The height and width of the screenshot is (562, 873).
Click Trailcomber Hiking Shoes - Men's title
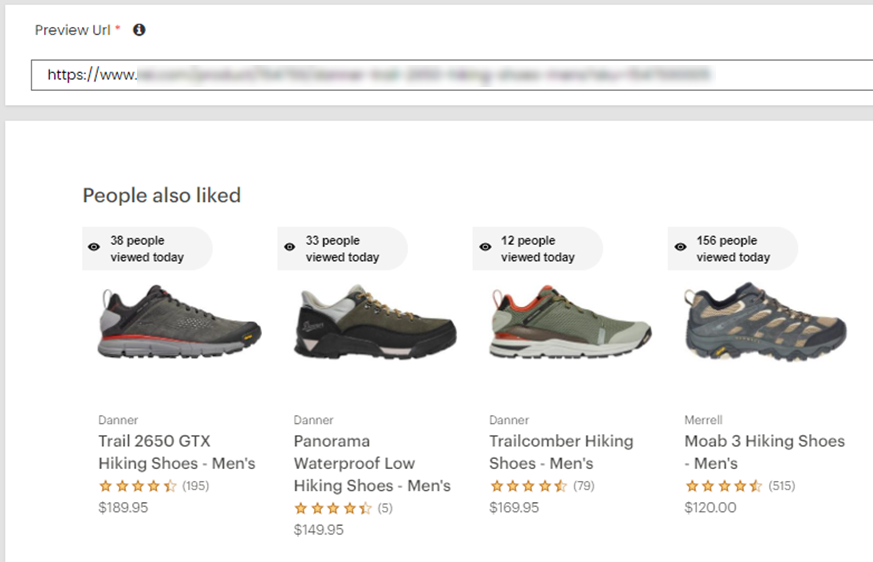point(561,452)
